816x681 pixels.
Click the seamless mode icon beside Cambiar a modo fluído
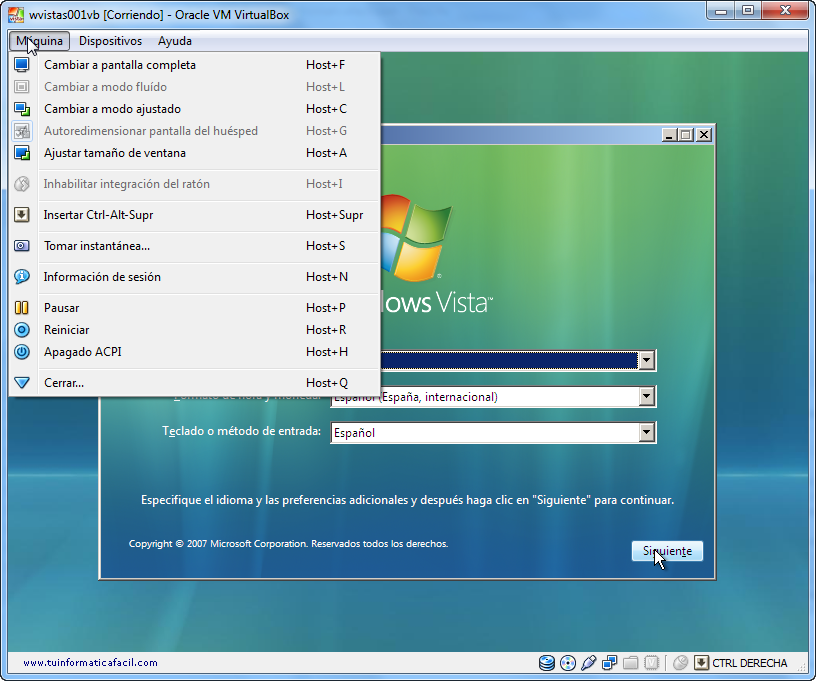pos(21,87)
